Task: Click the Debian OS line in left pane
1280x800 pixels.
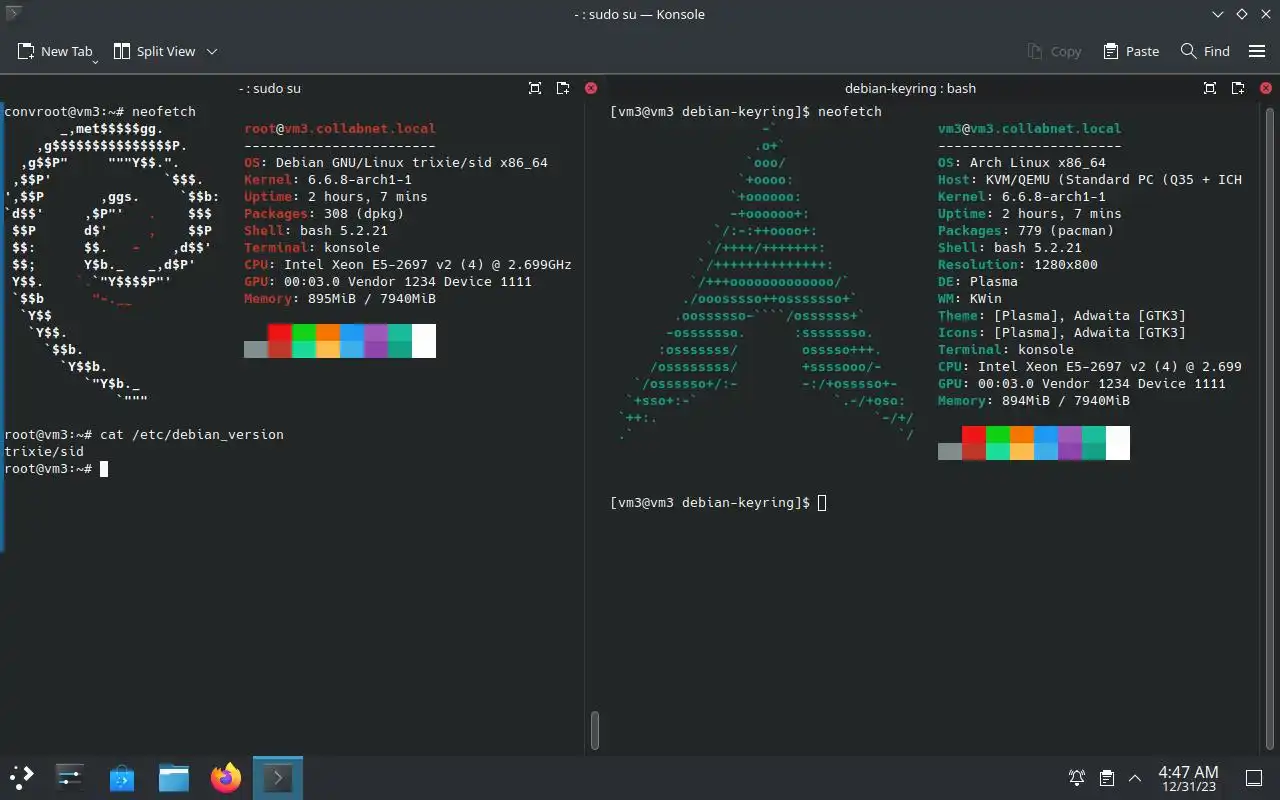Action: pyautogui.click(x=396, y=162)
